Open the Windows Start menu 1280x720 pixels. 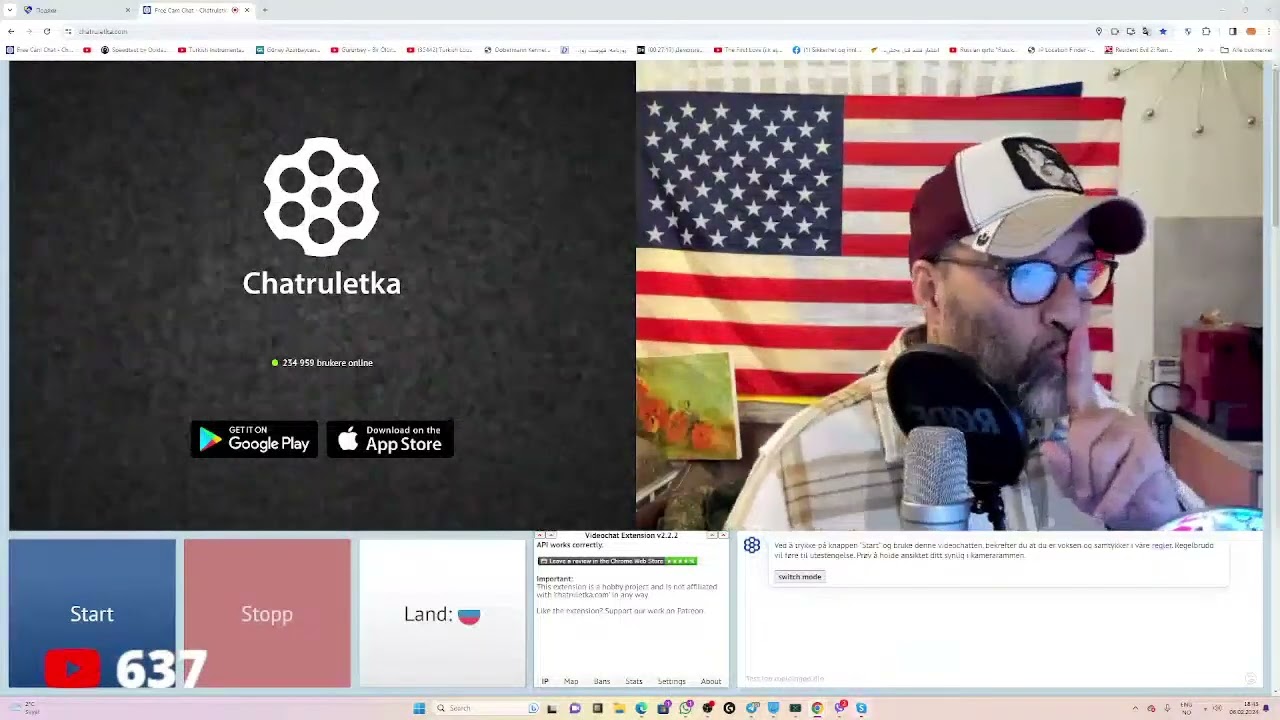tap(419, 708)
